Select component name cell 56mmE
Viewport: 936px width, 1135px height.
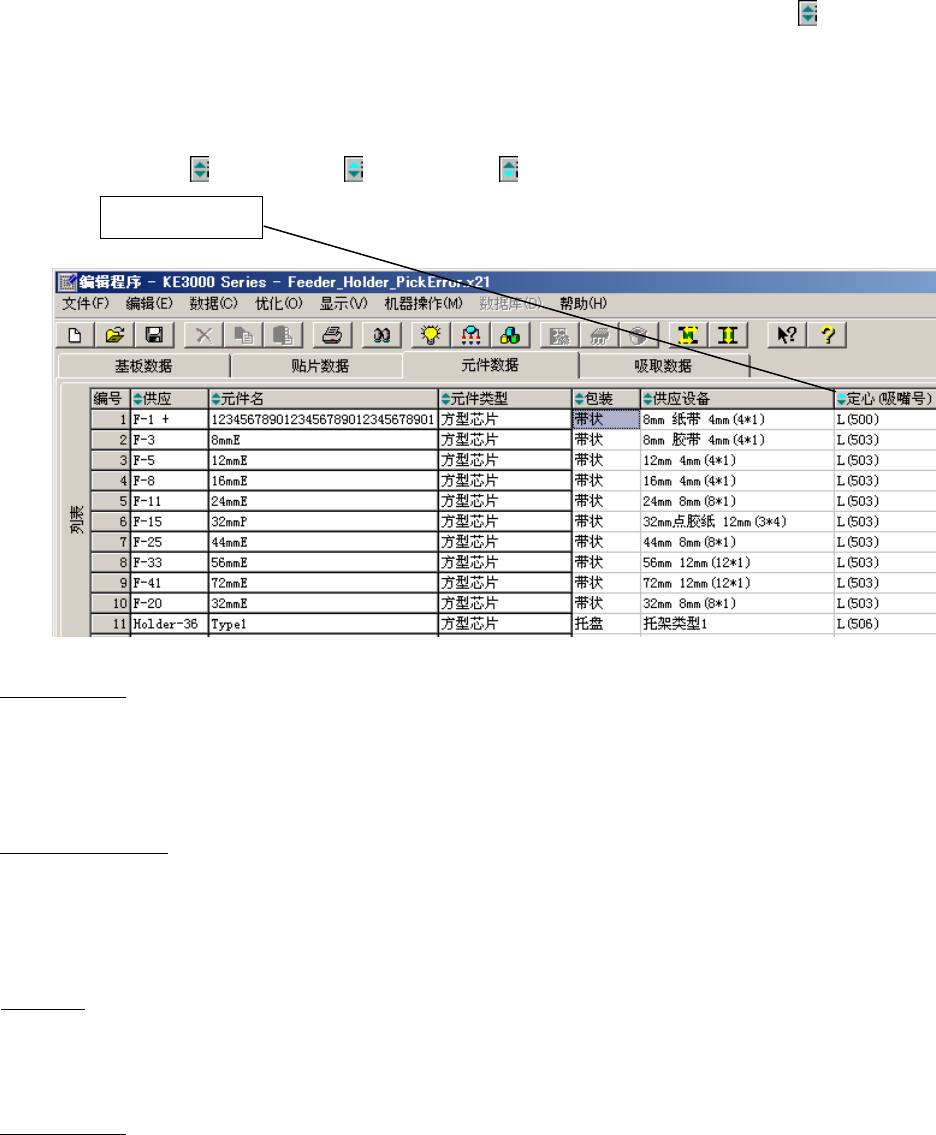tap(324, 562)
